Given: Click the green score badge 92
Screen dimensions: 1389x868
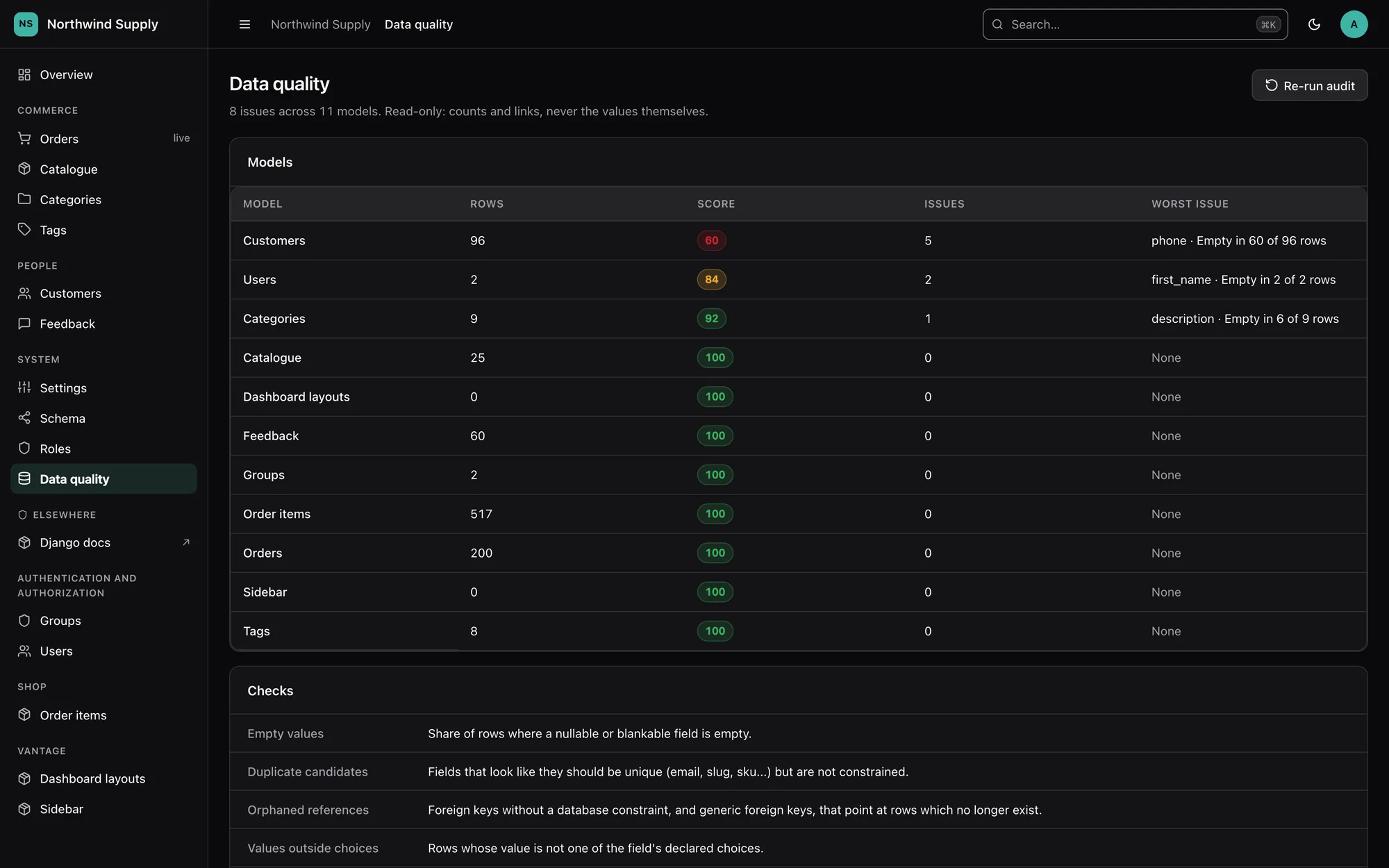Looking at the screenshot, I should (711, 319).
